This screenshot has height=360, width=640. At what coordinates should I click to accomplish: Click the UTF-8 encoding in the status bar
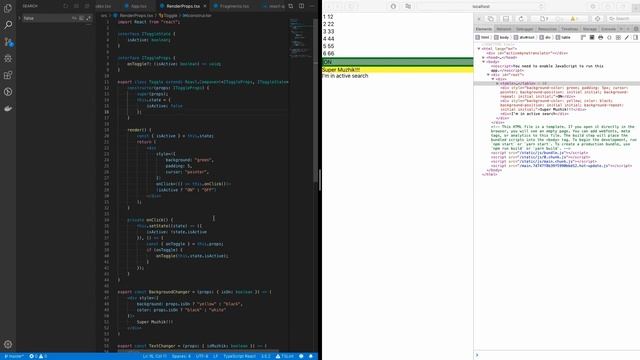pos(202,356)
